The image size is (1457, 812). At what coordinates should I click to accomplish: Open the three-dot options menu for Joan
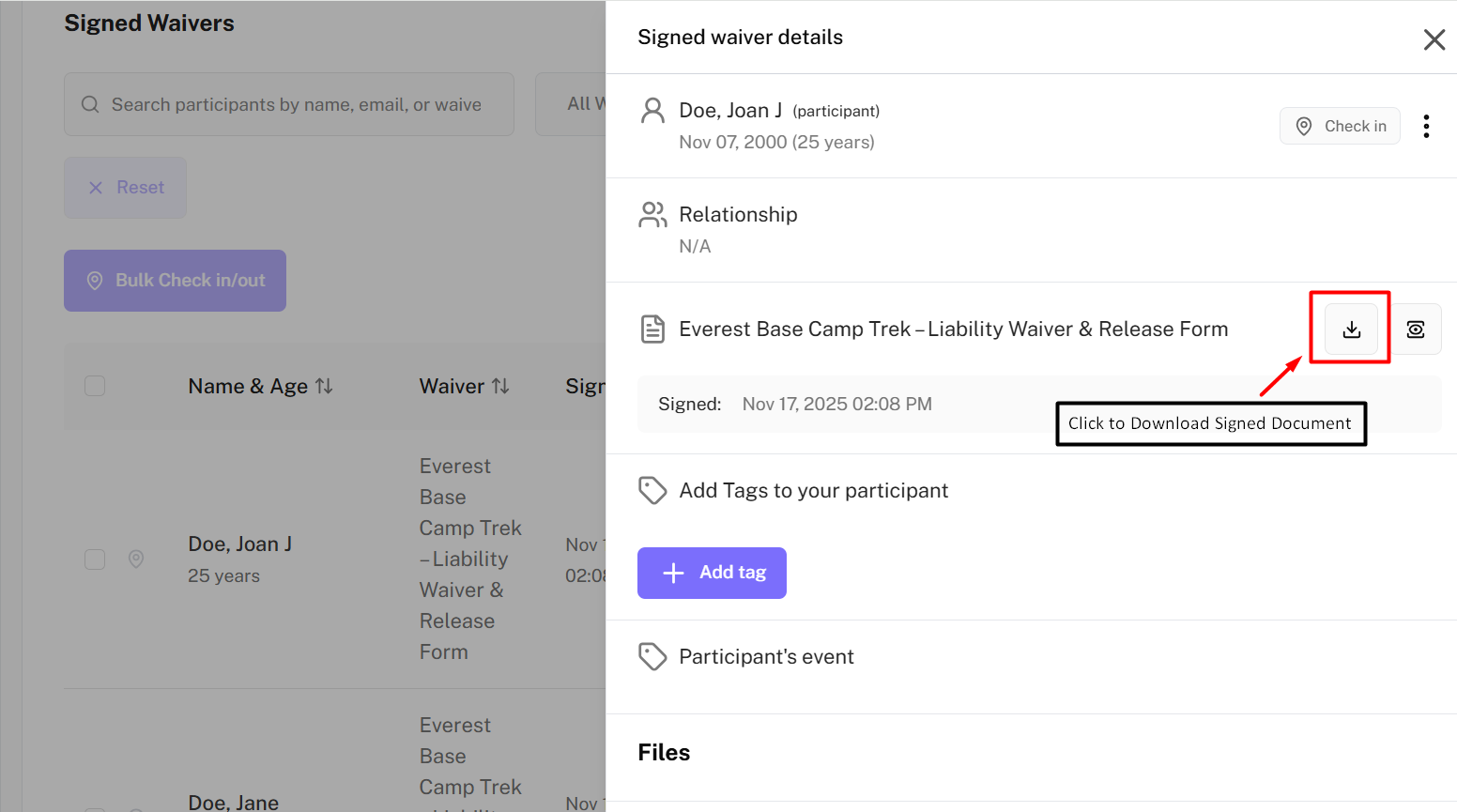pyautogui.click(x=1425, y=127)
